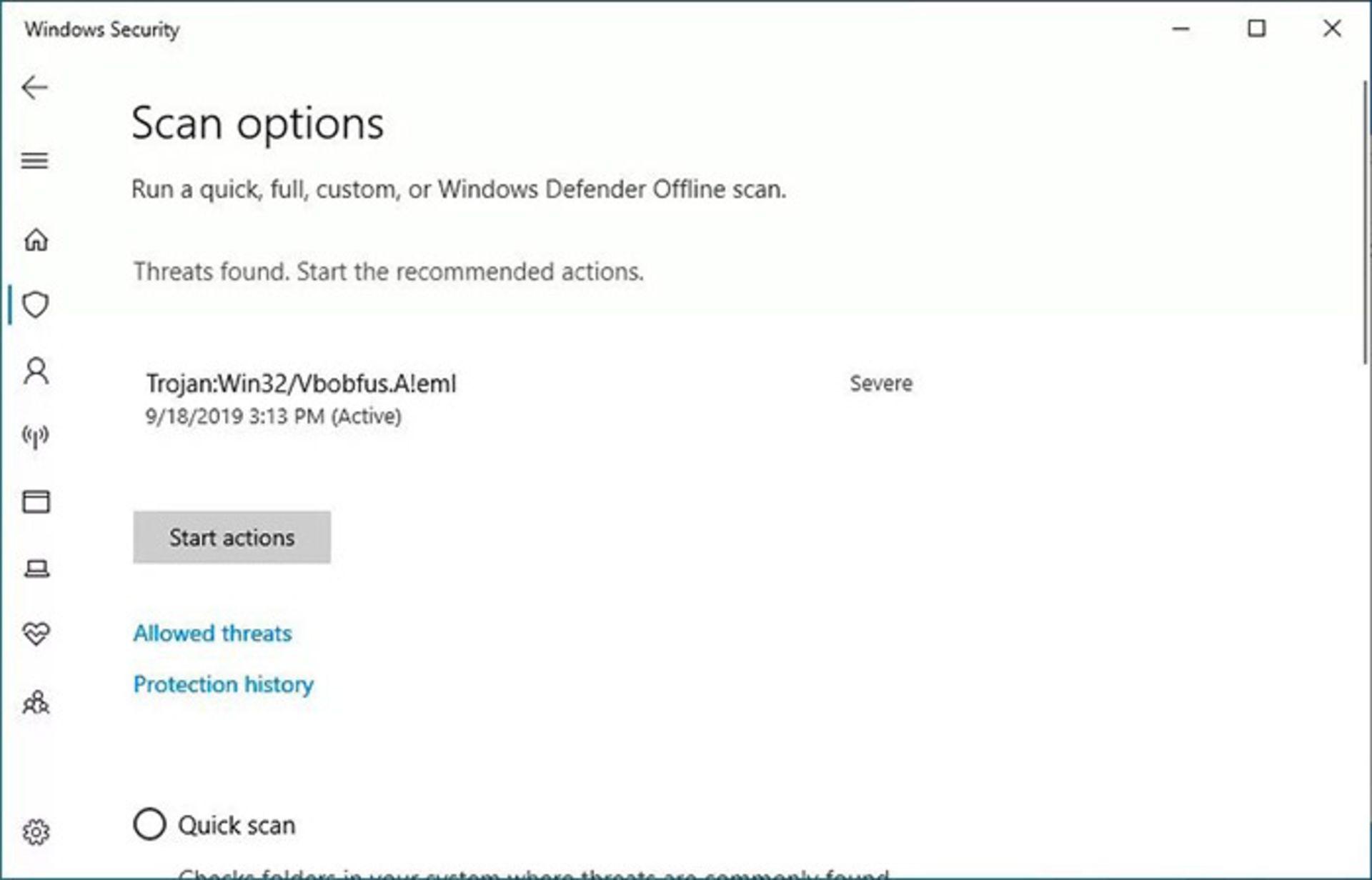Open Virus & threat protection shield icon
This screenshot has width=1372, height=880.
click(x=36, y=305)
